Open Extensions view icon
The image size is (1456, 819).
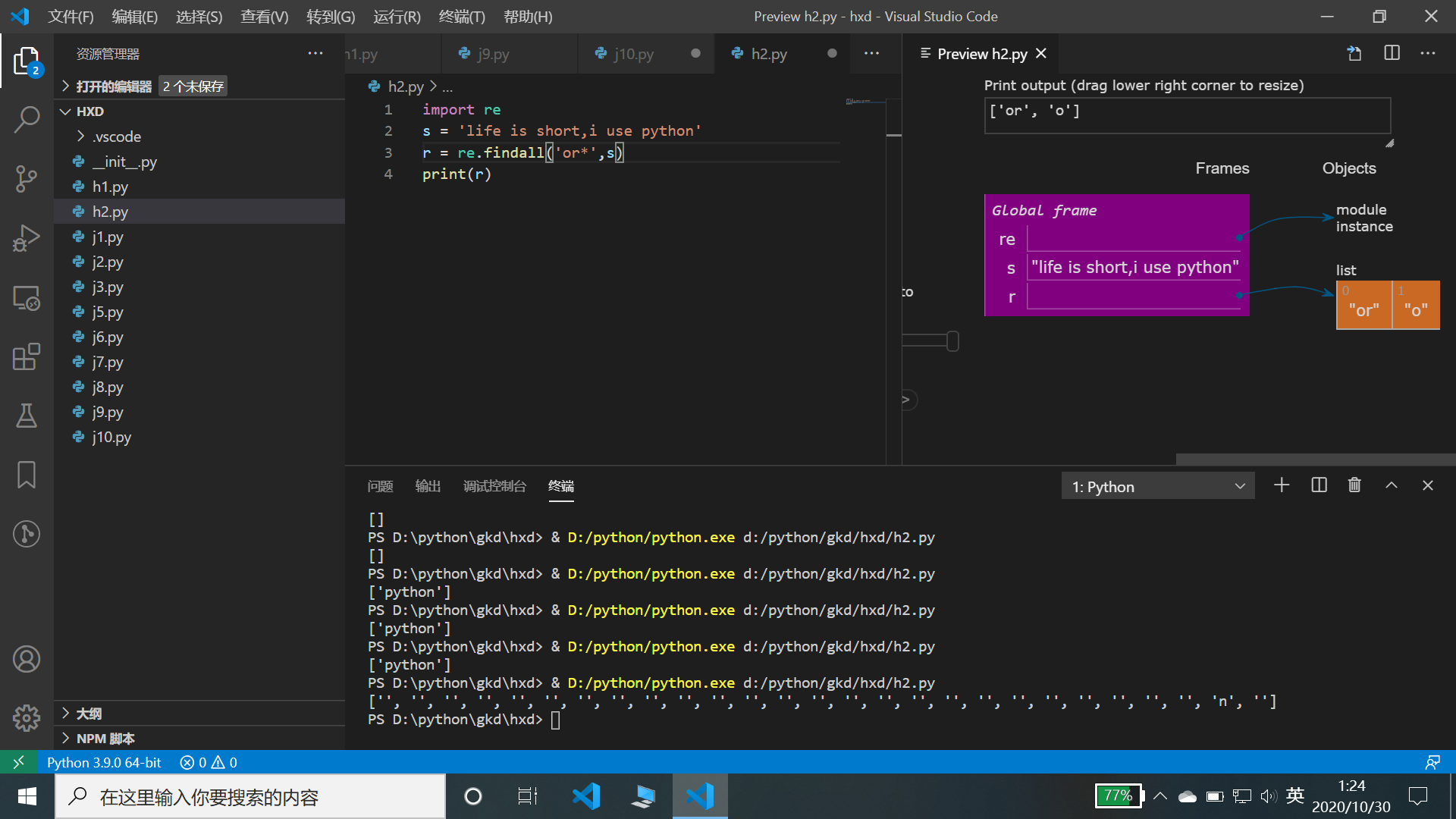tap(27, 356)
